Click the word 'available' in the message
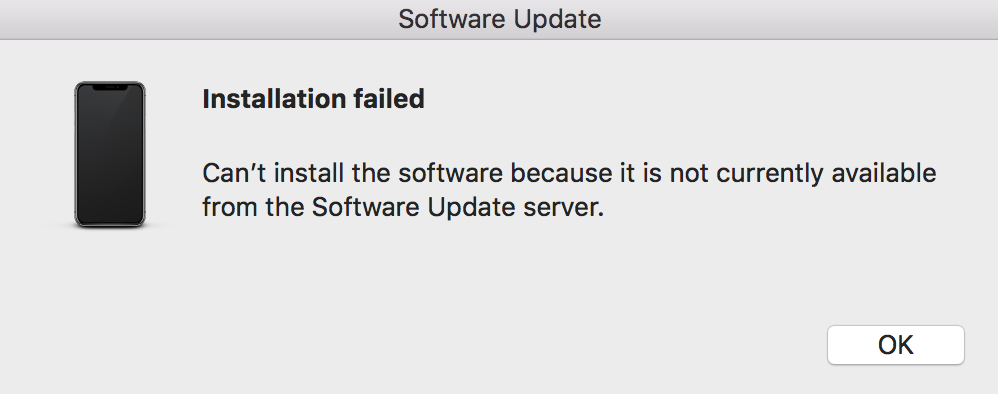The height and width of the screenshot is (394, 998). point(884,174)
